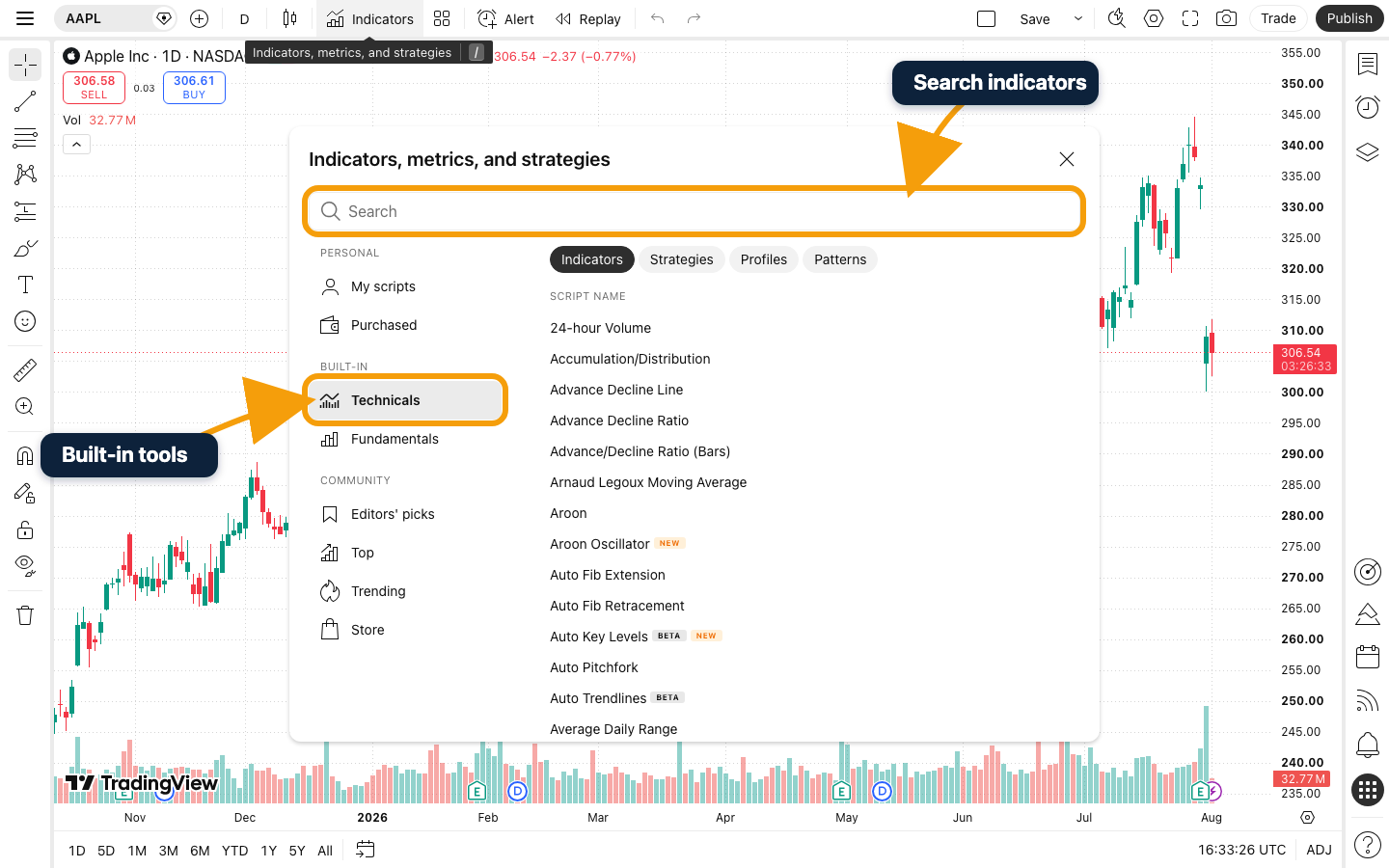Expand the Save layout dropdown arrow
The height and width of the screenshot is (868, 1389).
[1078, 18]
